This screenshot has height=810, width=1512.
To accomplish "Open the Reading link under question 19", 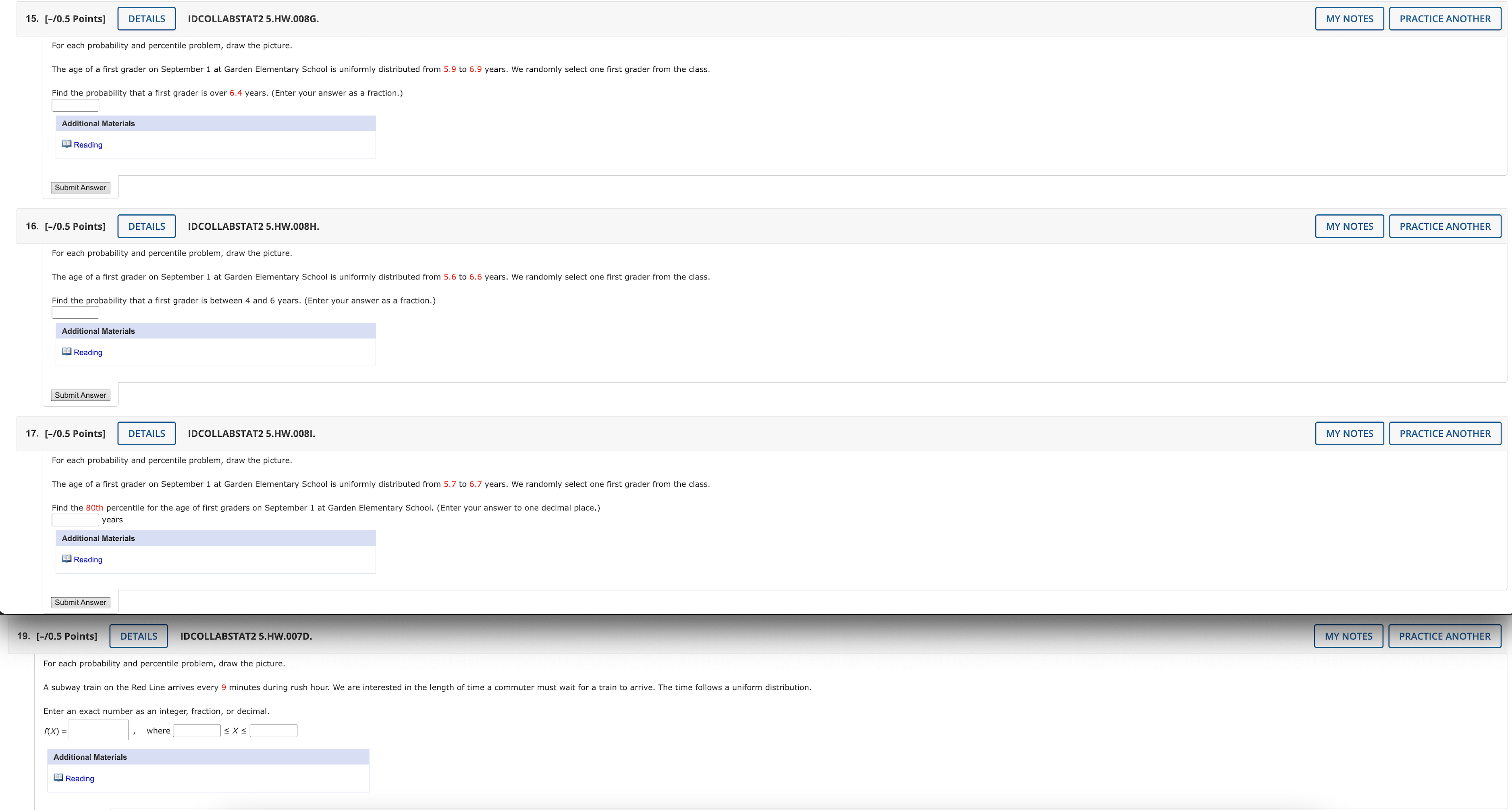I will pos(79,779).
